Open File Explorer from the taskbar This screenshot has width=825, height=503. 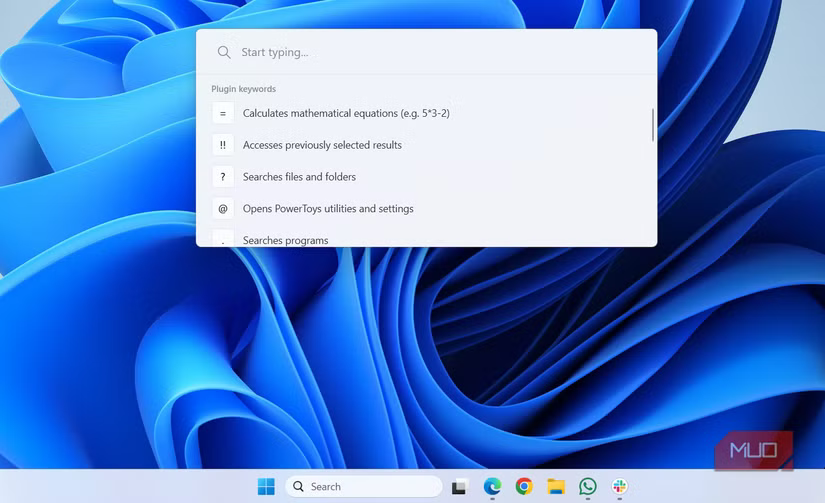pyautogui.click(x=556, y=487)
